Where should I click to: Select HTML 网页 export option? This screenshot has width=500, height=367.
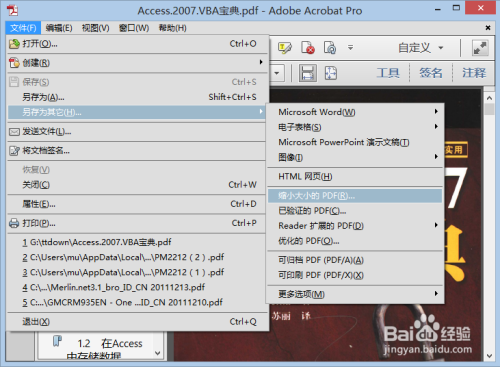(x=355, y=176)
